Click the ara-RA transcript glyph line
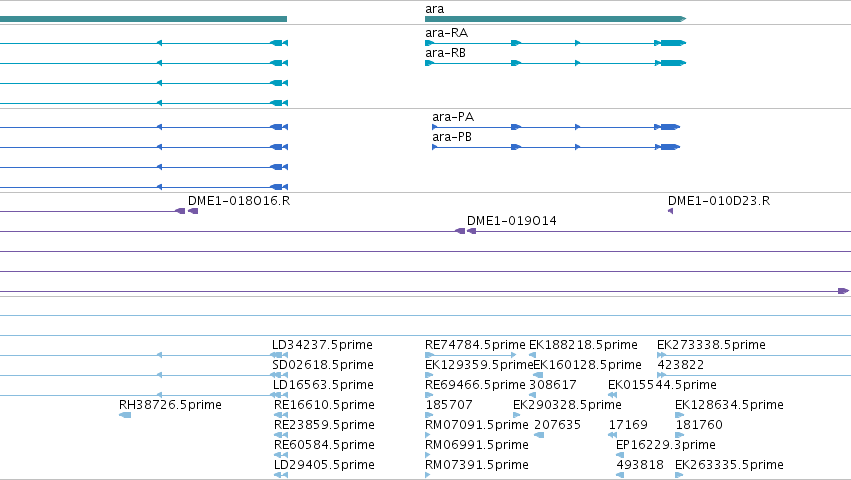The image size is (851, 480). point(556,43)
